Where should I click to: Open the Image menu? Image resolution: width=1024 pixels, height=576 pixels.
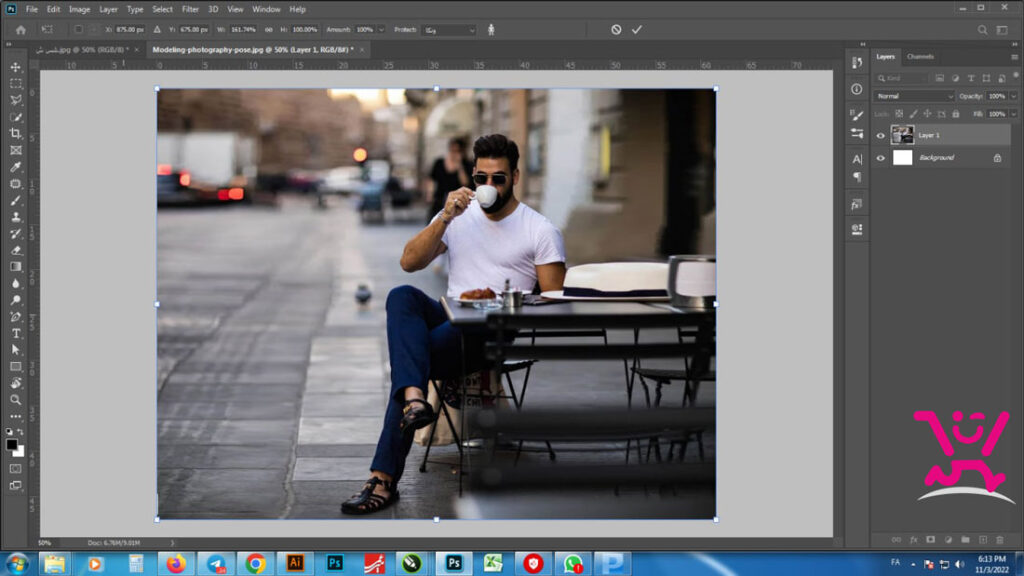tap(80, 9)
